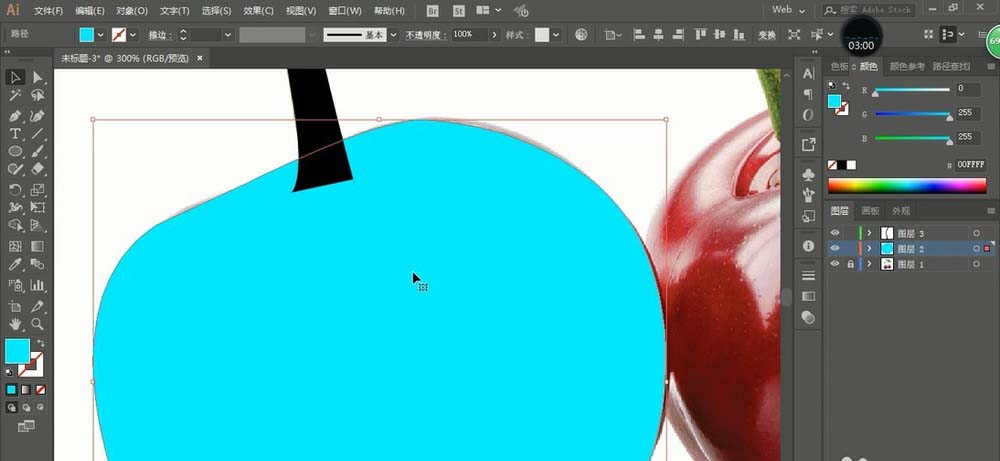Click horizontal align left icon
This screenshot has width=1000, height=461.
click(x=639, y=35)
